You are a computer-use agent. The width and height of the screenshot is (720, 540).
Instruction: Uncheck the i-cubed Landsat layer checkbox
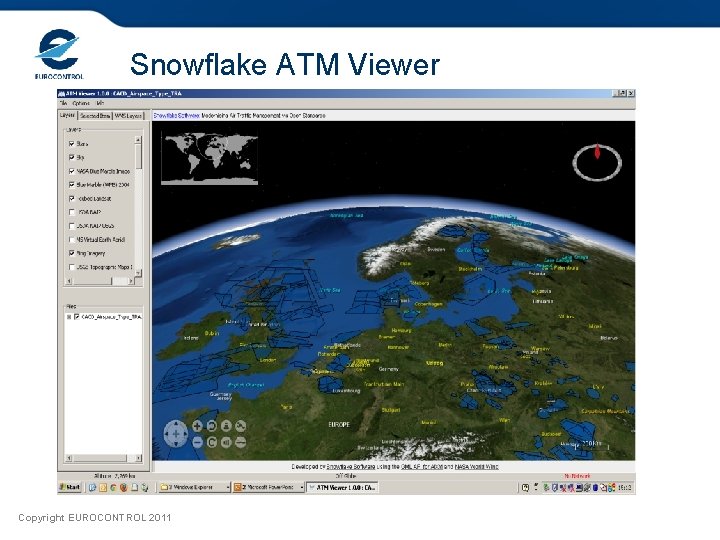(72, 198)
